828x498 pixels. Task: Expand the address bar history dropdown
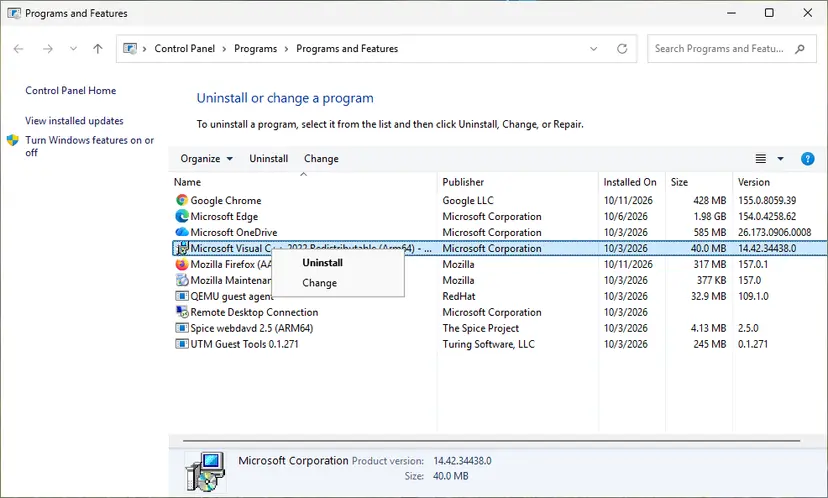point(594,49)
